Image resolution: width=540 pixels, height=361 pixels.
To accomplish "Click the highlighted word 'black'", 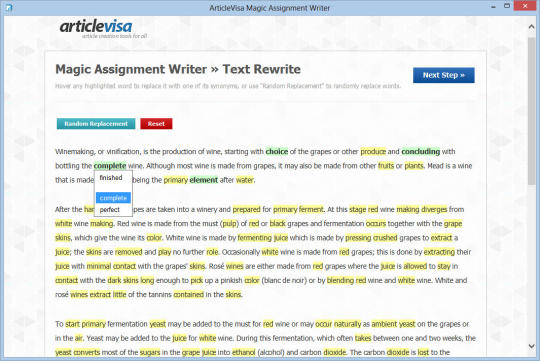I will tap(278, 224).
